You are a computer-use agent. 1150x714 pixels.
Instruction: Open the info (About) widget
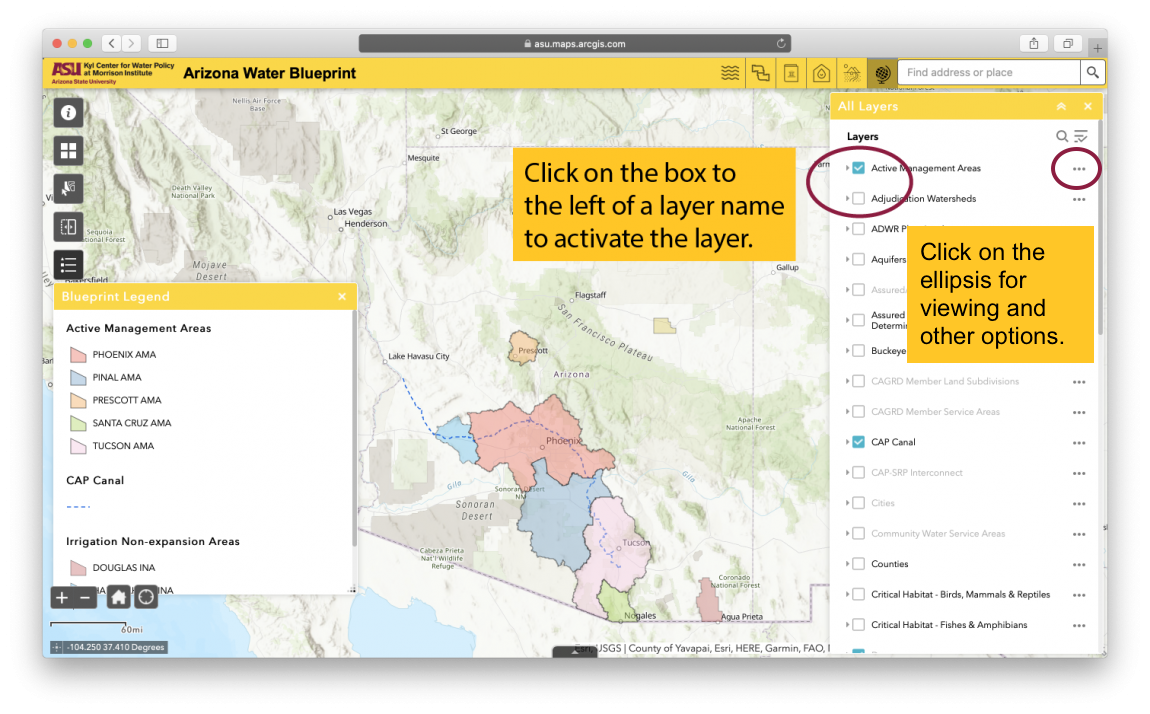point(68,113)
